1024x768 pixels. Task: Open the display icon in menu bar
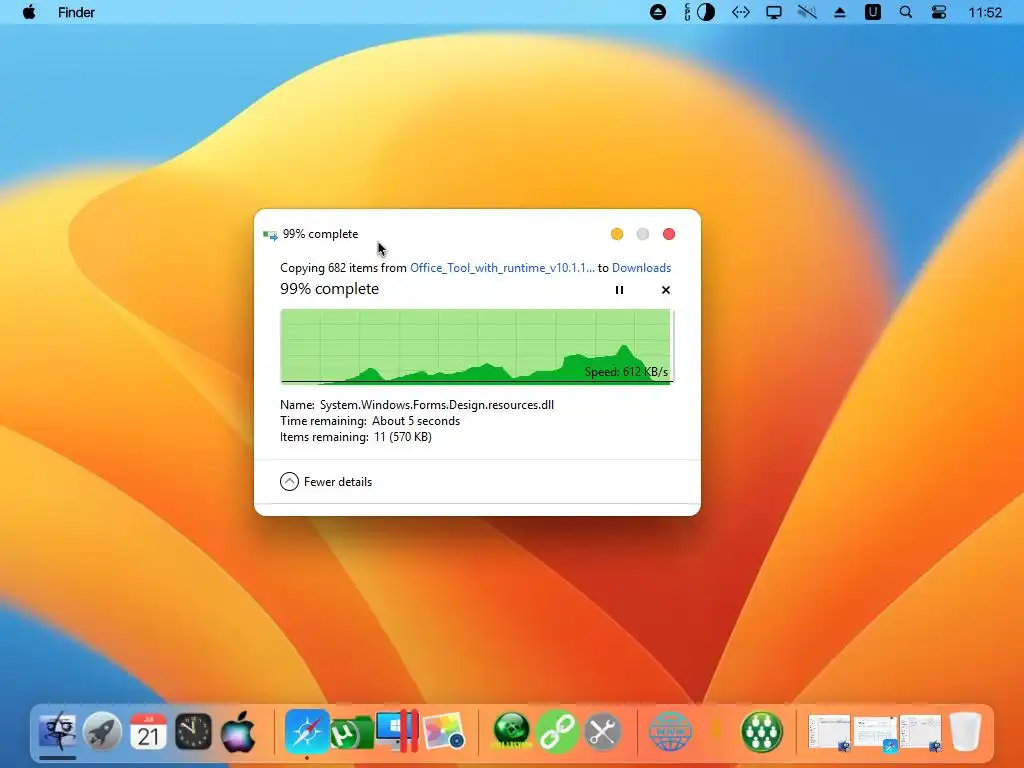pos(774,12)
